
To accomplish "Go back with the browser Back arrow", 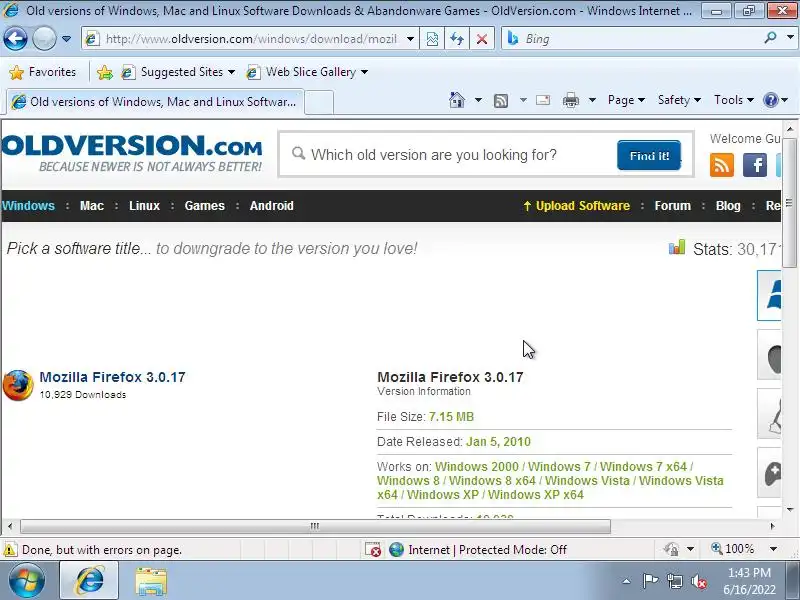I will pyautogui.click(x=15, y=38).
